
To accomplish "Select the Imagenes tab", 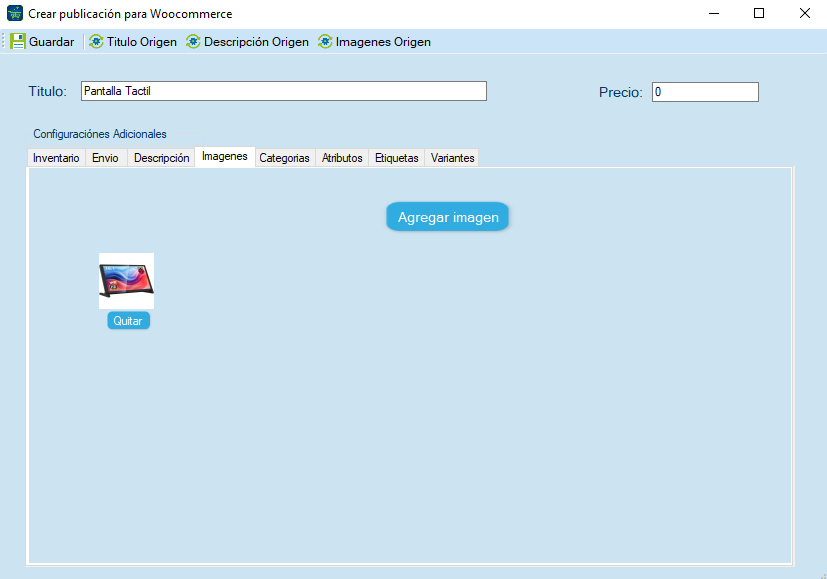I will (x=225, y=157).
